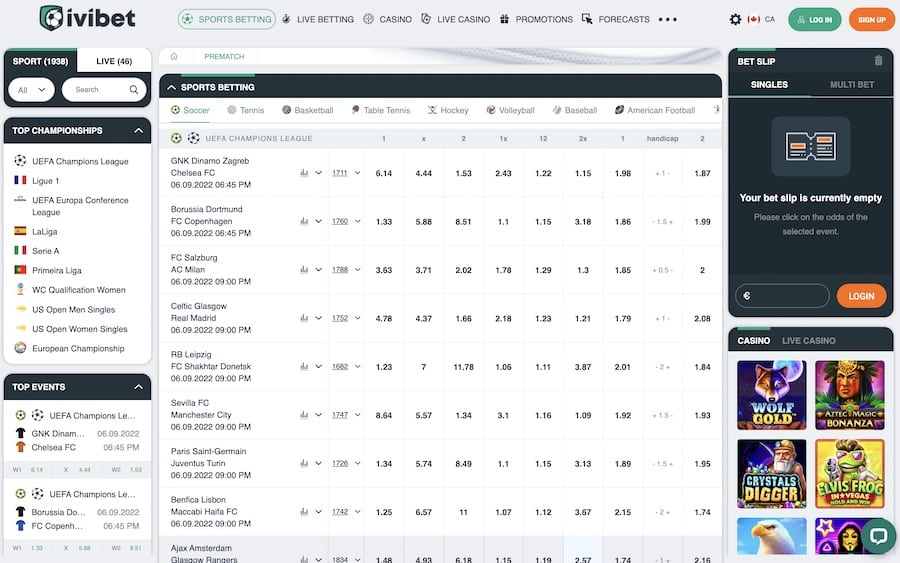
Task: Open the All sports filter dropdown
Action: (32, 90)
